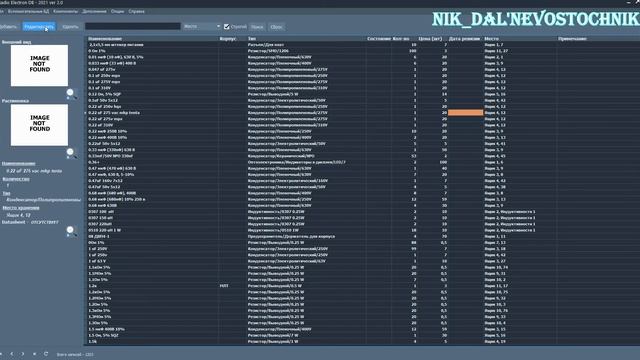Select the row '0.47uF 160v 7x12'
Viewport: 640px width, 360px height.
[362, 180]
